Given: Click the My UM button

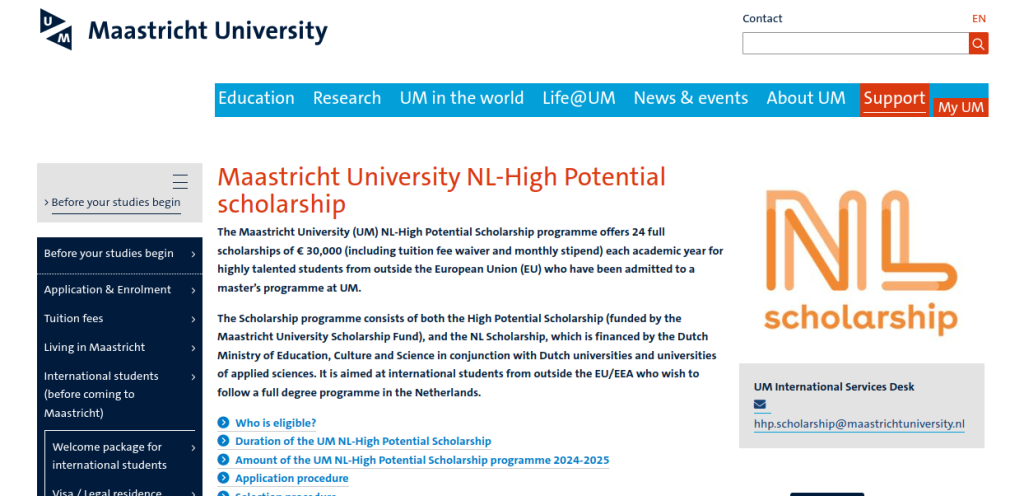Looking at the screenshot, I should pos(961,108).
